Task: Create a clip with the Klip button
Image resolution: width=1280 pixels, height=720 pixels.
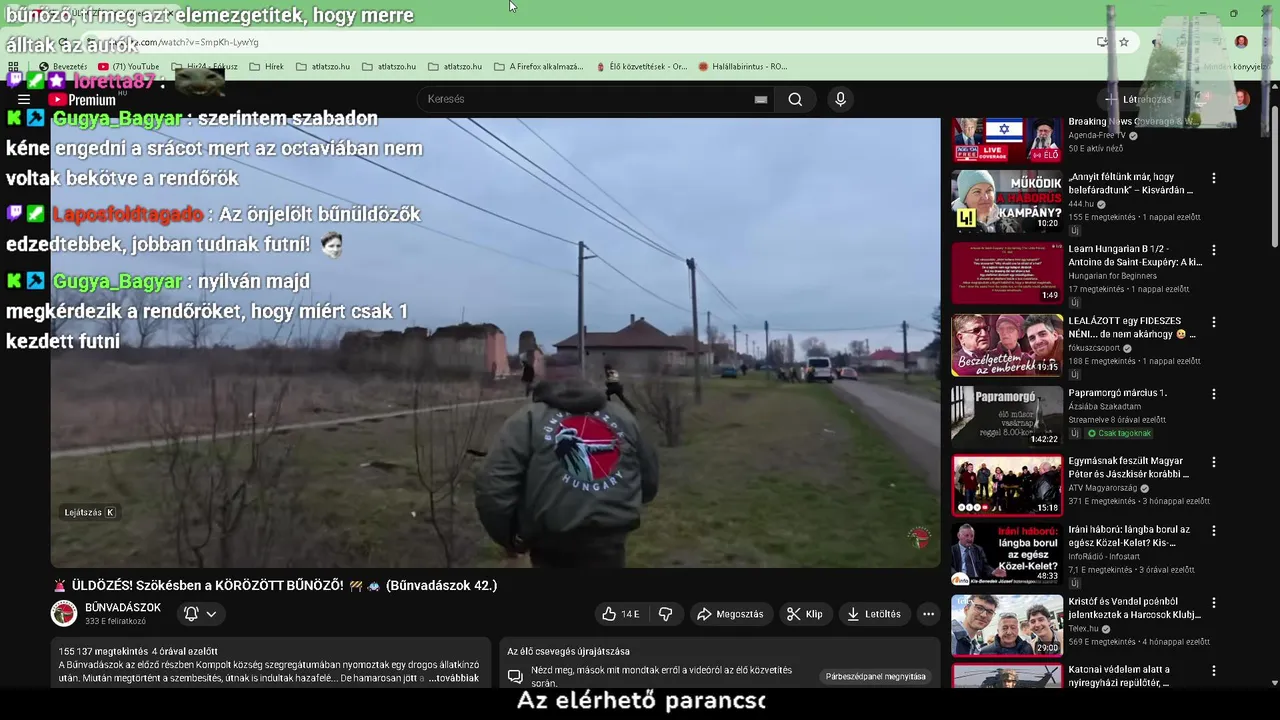Action: point(805,614)
